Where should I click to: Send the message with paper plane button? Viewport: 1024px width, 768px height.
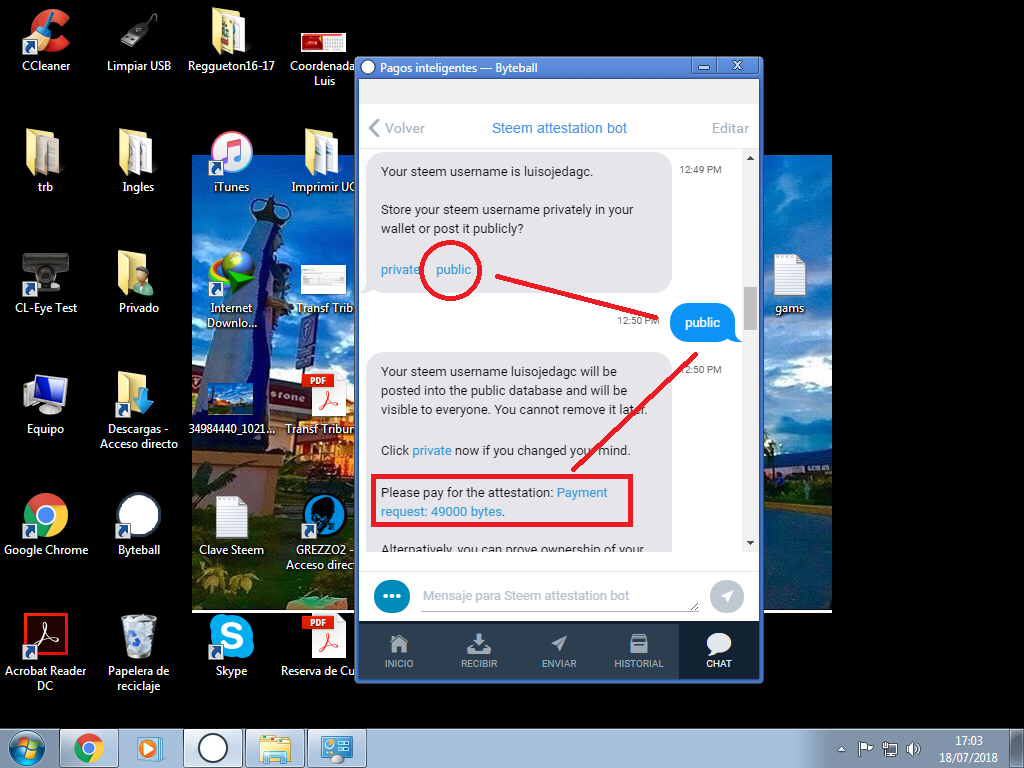click(727, 596)
